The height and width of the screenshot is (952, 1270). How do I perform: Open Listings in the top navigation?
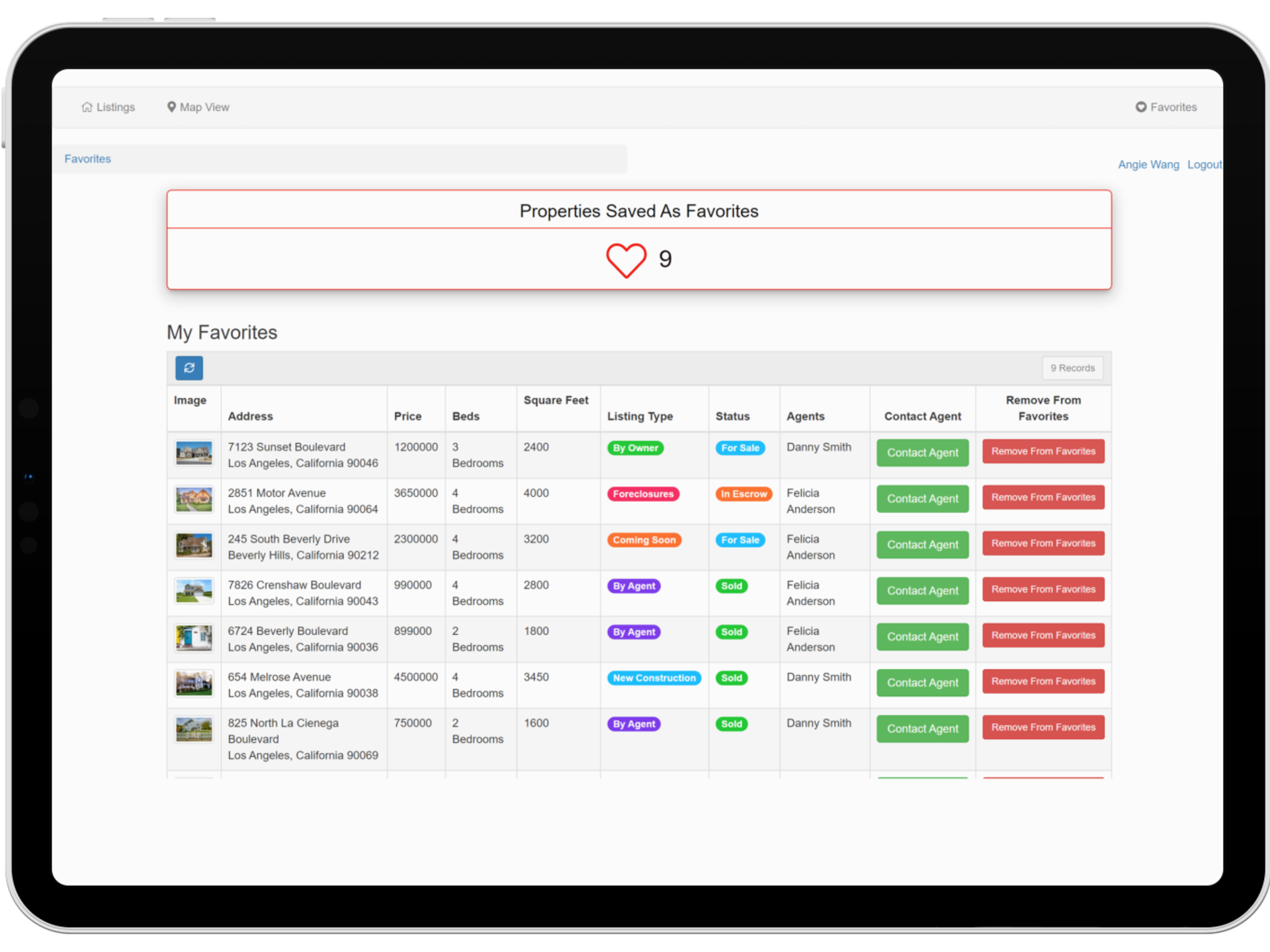point(108,107)
